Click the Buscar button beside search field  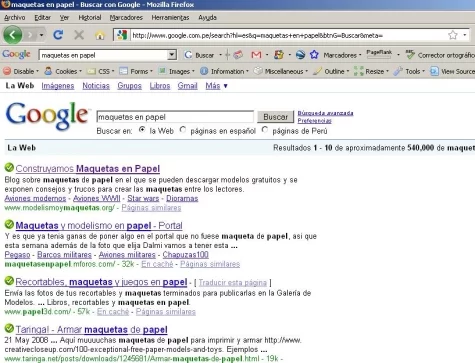click(275, 117)
